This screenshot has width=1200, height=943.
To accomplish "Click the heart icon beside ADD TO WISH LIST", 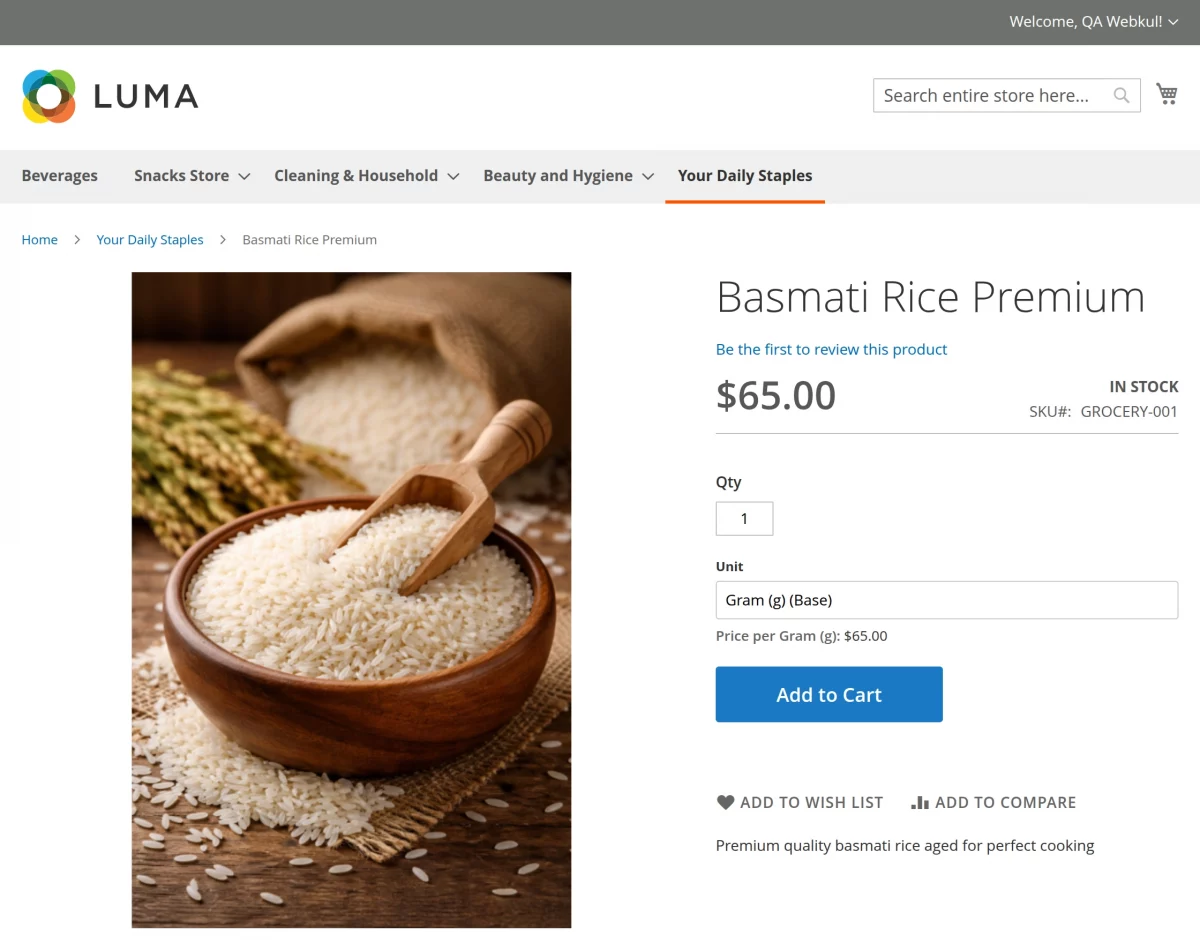I will (x=725, y=801).
